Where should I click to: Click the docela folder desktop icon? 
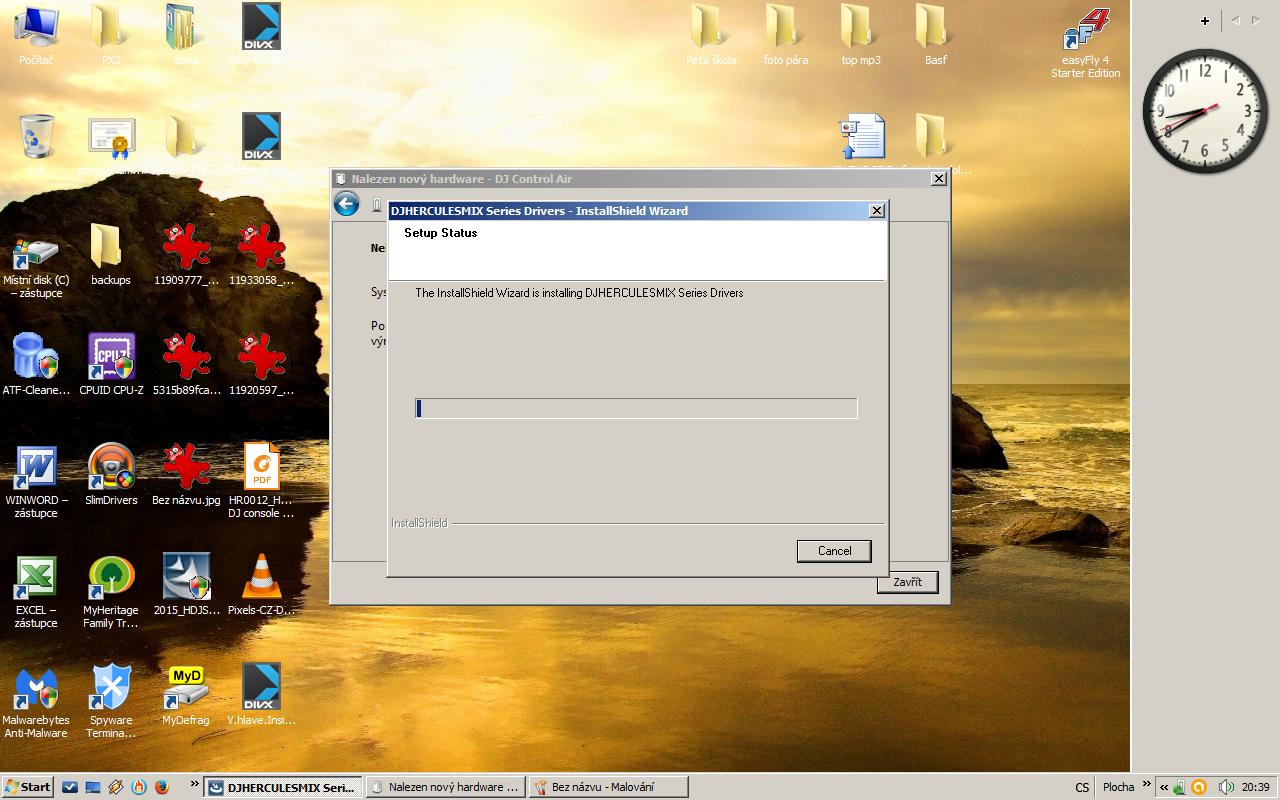click(x=186, y=35)
